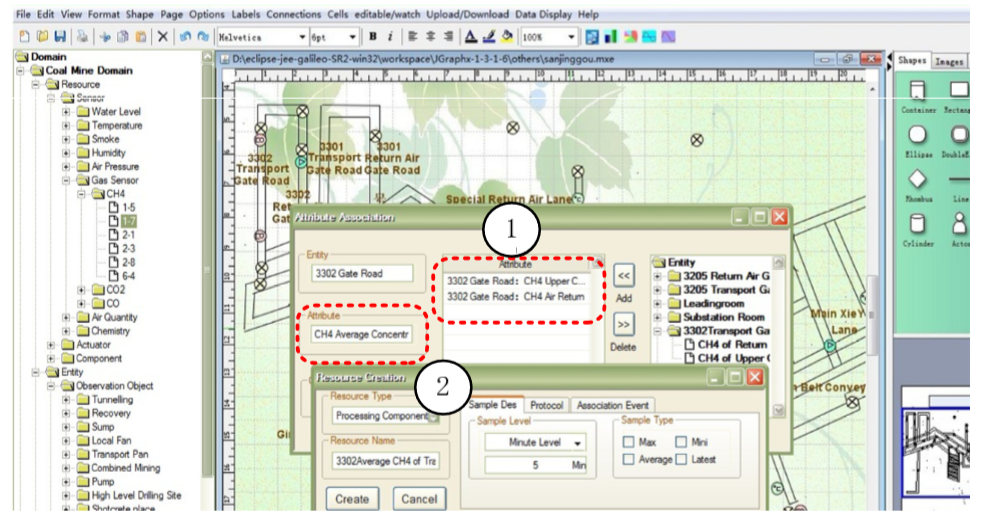The image size is (987, 514).
Task: Click the Resource Name input field
Action: click(x=384, y=460)
